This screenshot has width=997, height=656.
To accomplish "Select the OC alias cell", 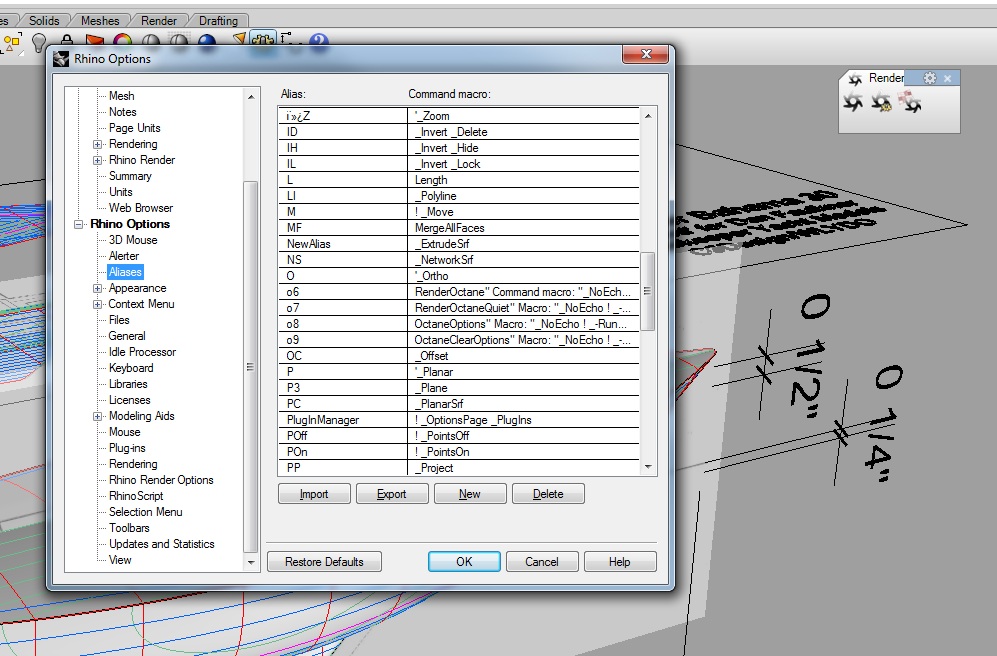I will 343,356.
